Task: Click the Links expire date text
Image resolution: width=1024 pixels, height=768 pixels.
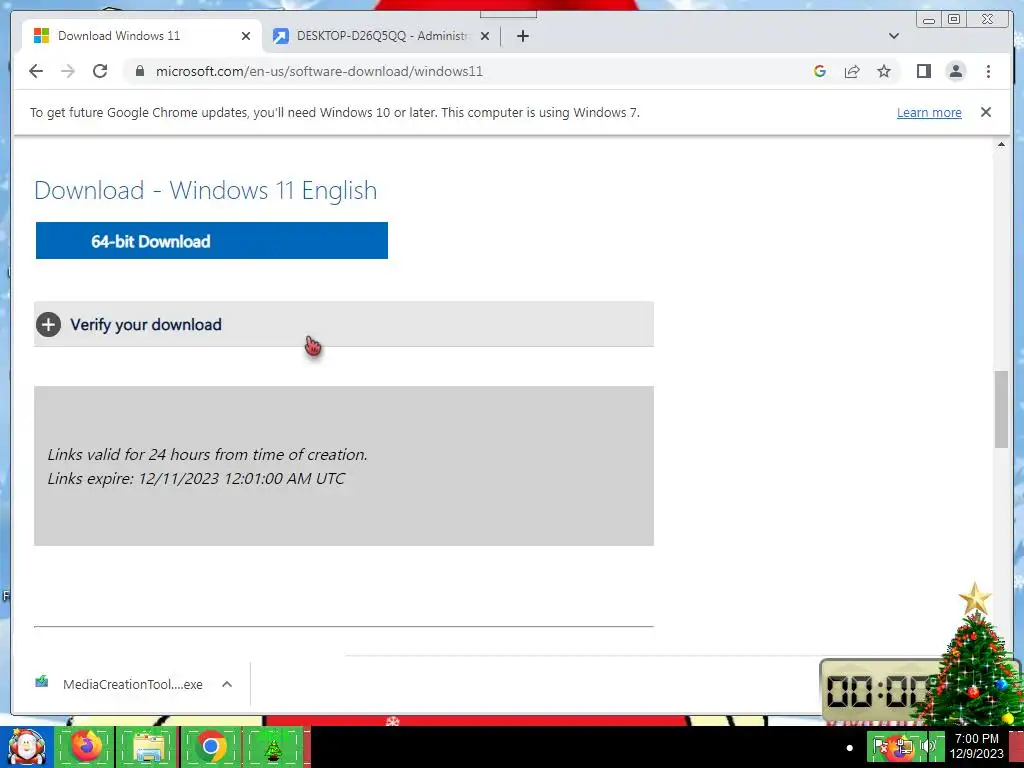Action: tap(196, 478)
